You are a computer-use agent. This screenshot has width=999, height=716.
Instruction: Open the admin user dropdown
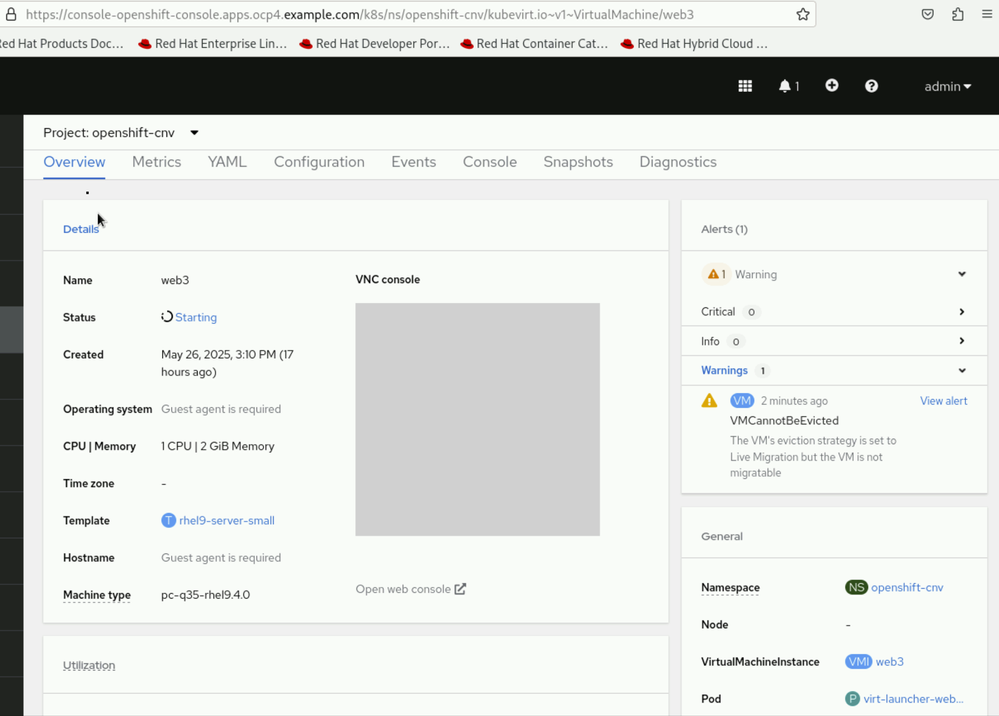(x=947, y=86)
